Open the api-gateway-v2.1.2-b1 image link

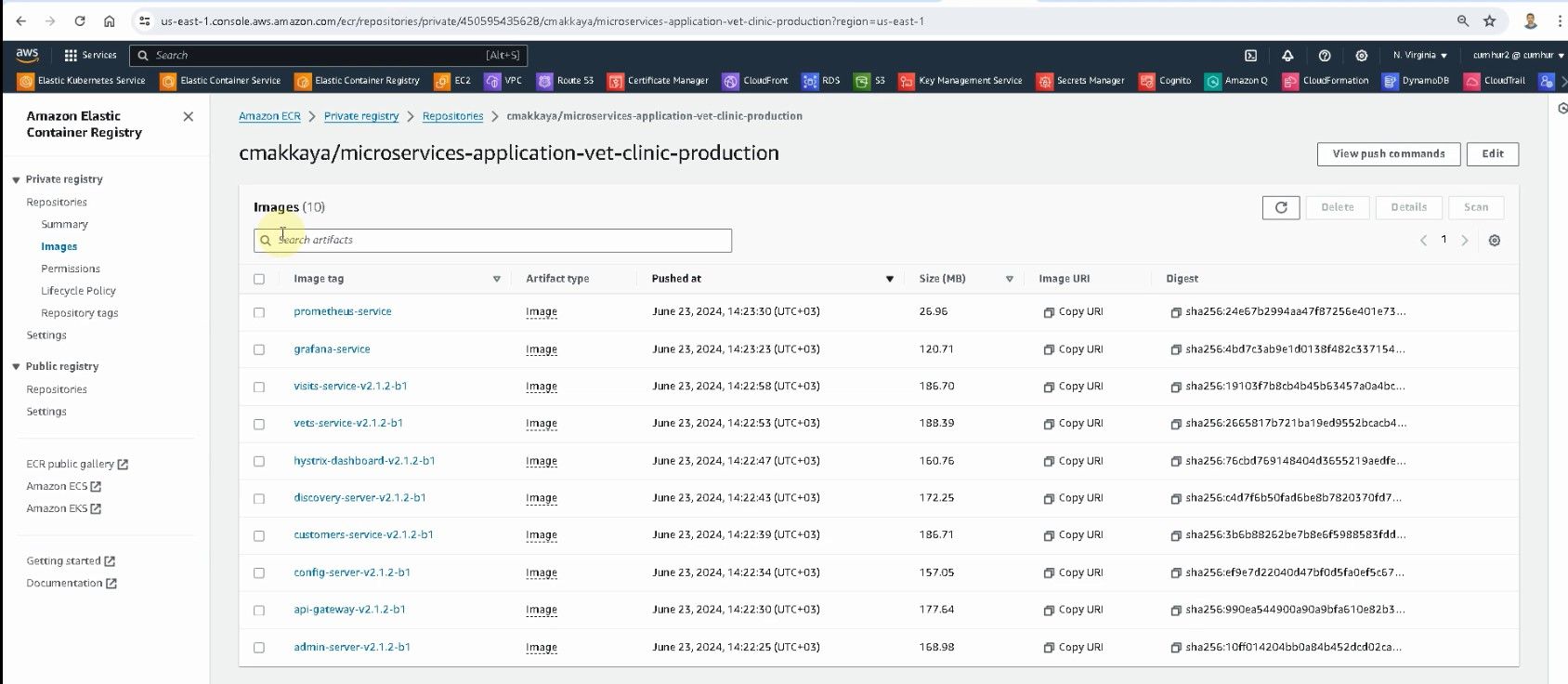point(349,610)
